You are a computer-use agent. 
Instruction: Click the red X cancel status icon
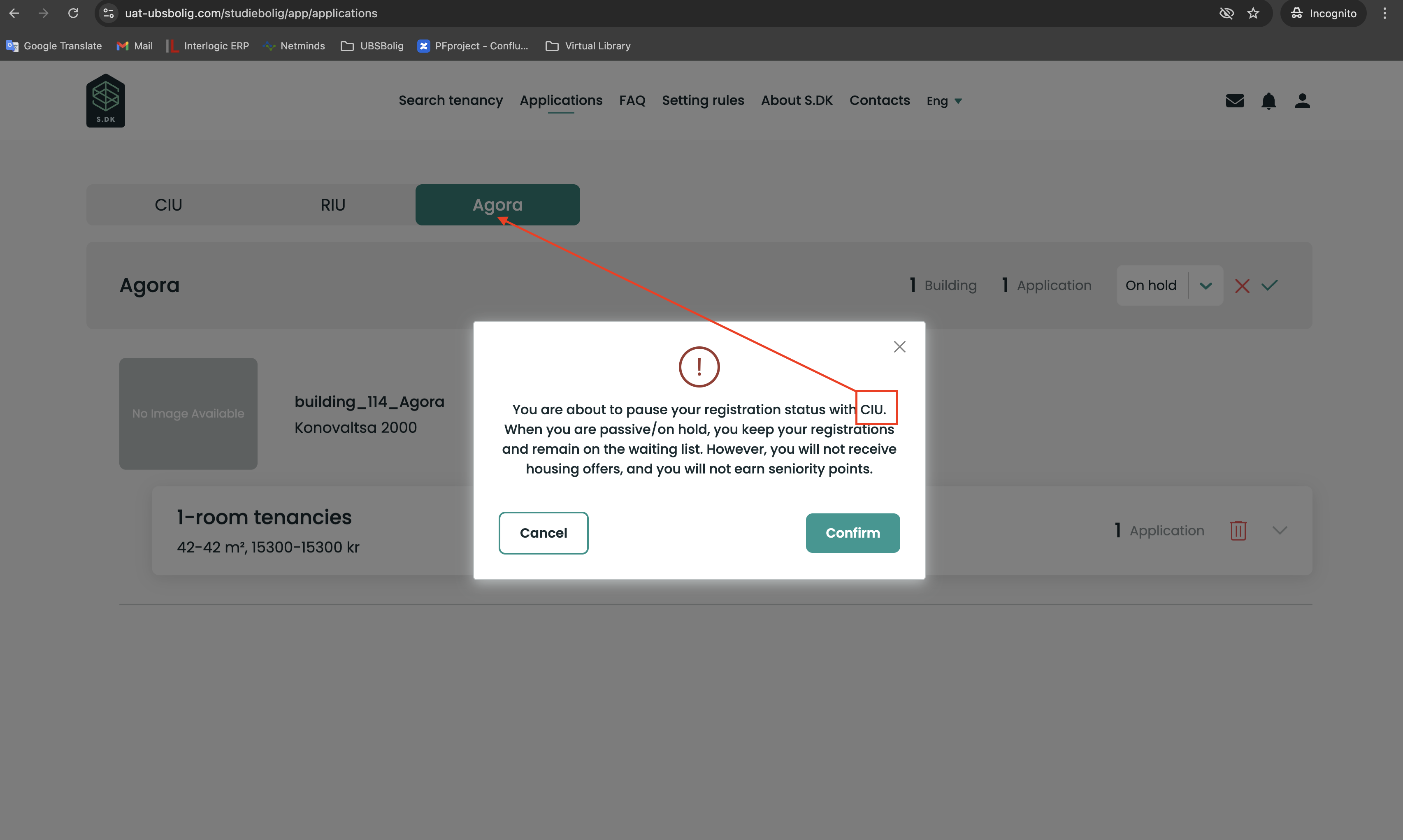tap(1242, 286)
